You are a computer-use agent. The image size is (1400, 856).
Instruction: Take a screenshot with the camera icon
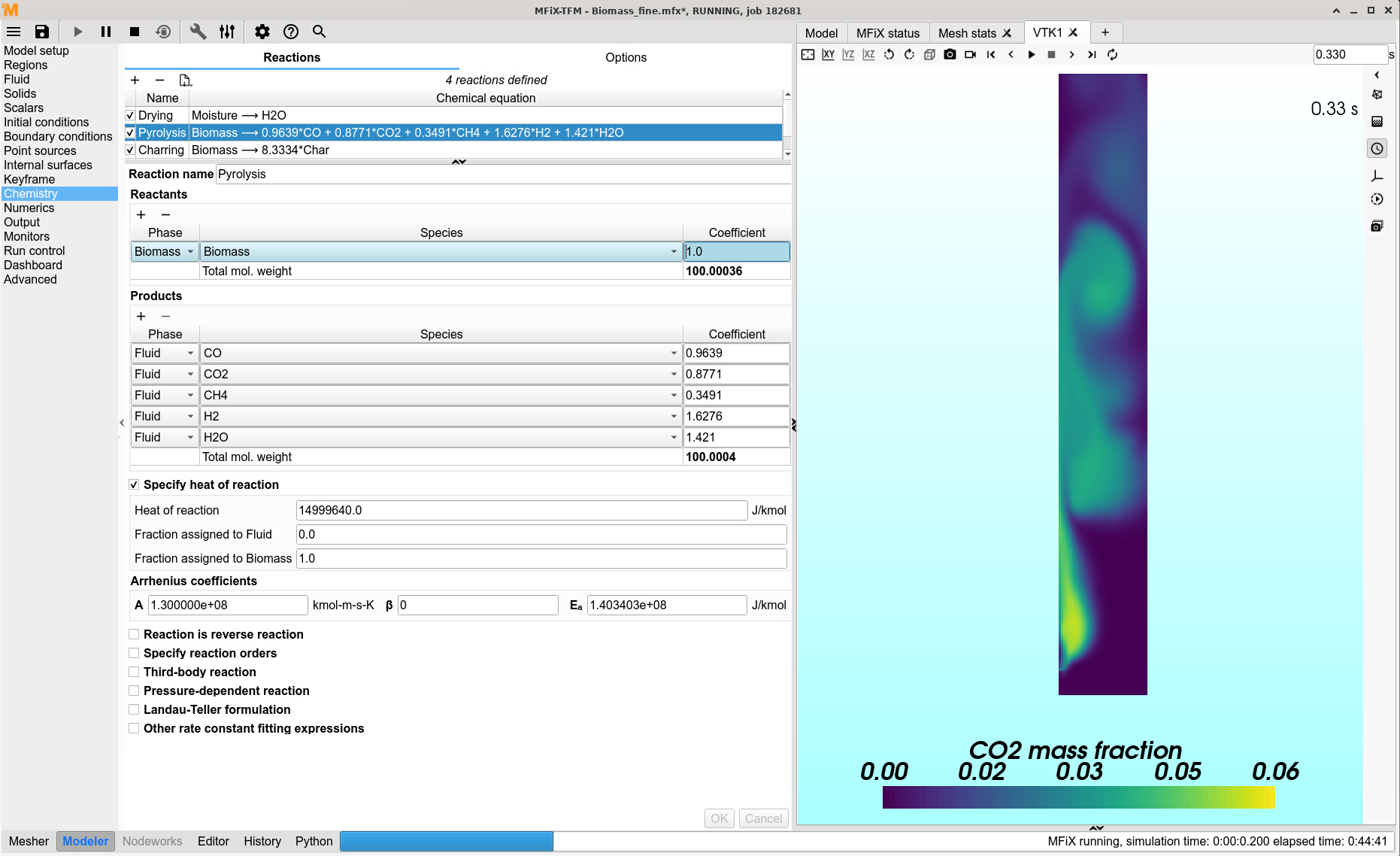950,54
